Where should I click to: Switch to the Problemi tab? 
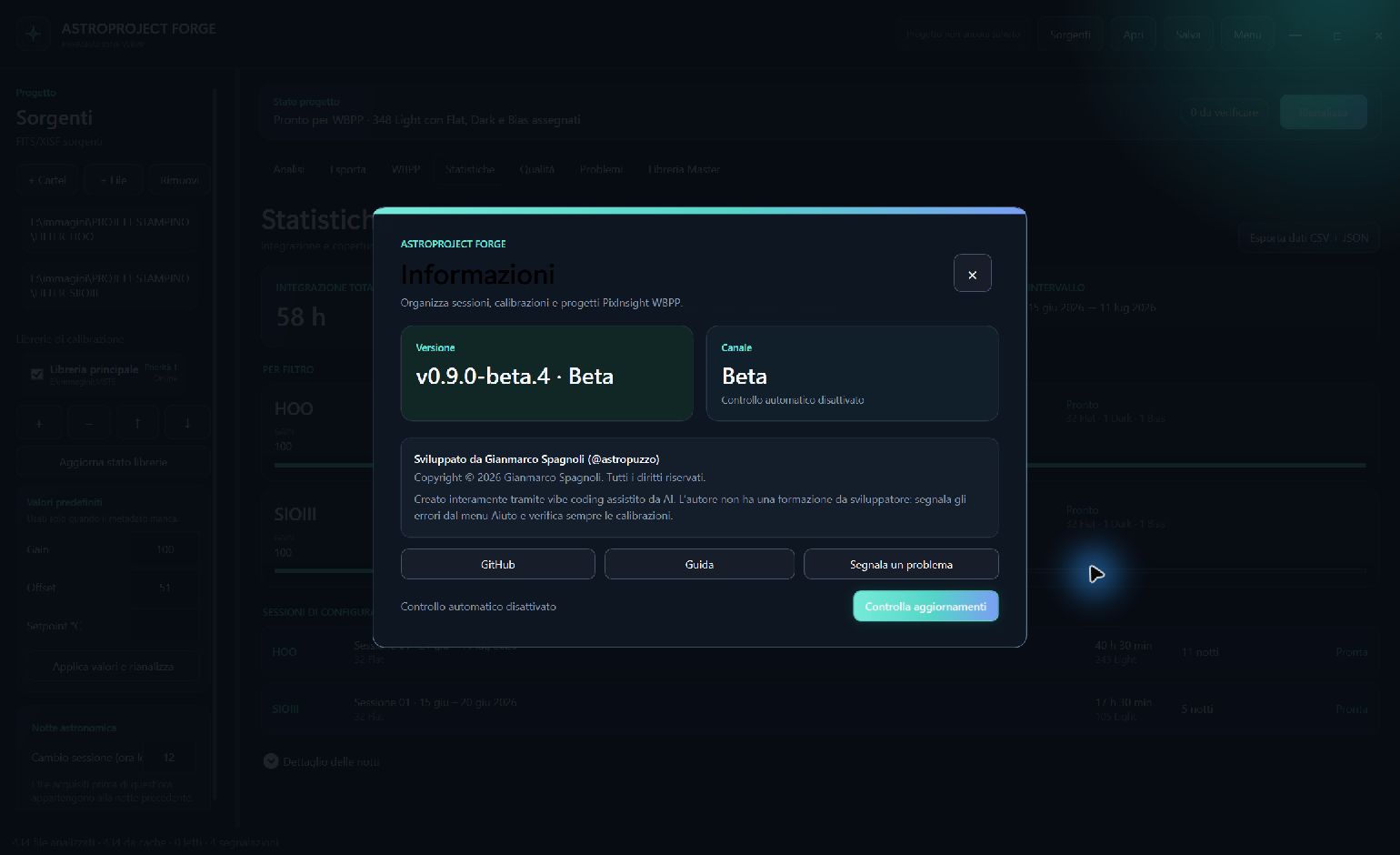[x=601, y=169]
